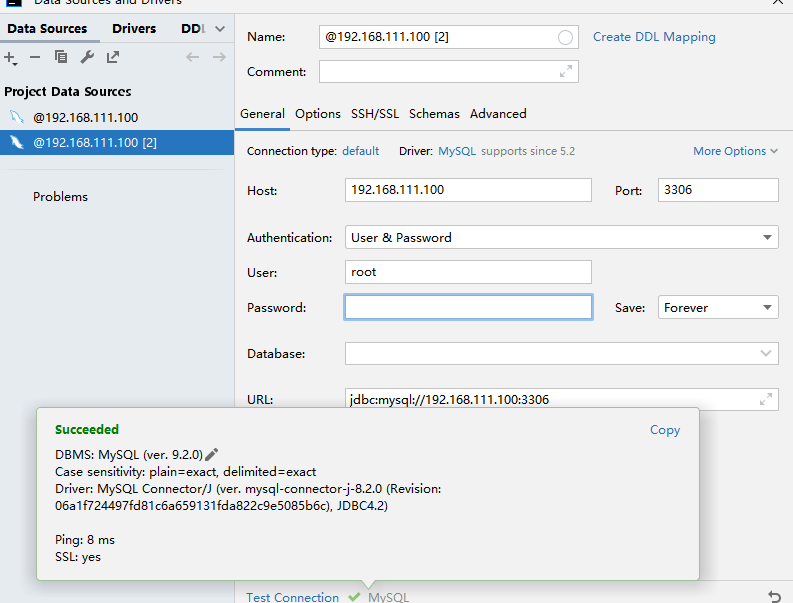Expand the URL field using the expand icon

click(766, 399)
